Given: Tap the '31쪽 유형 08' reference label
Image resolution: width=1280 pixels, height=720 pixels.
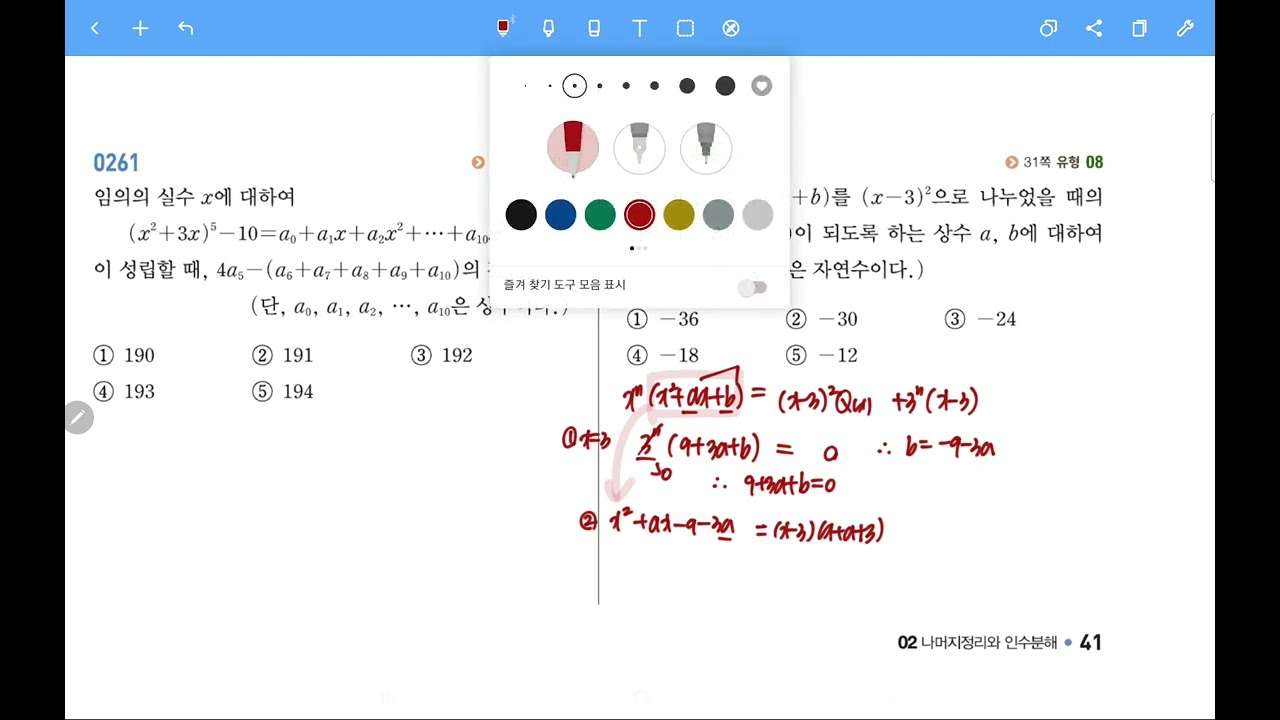Looking at the screenshot, I should (x=1054, y=162).
